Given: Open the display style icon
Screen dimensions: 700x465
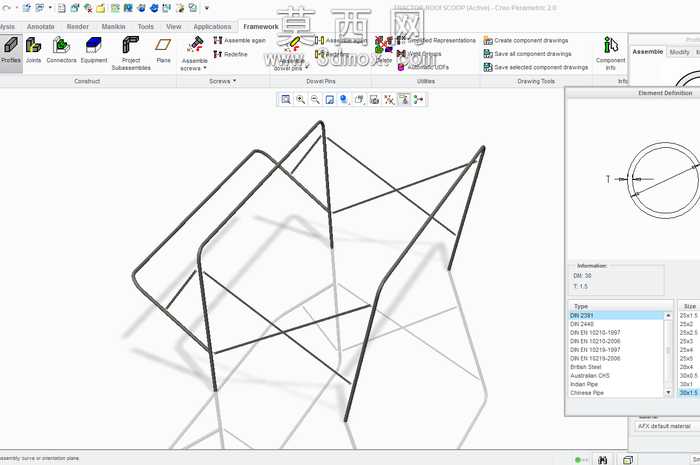Looking at the screenshot, I should coord(344,100).
